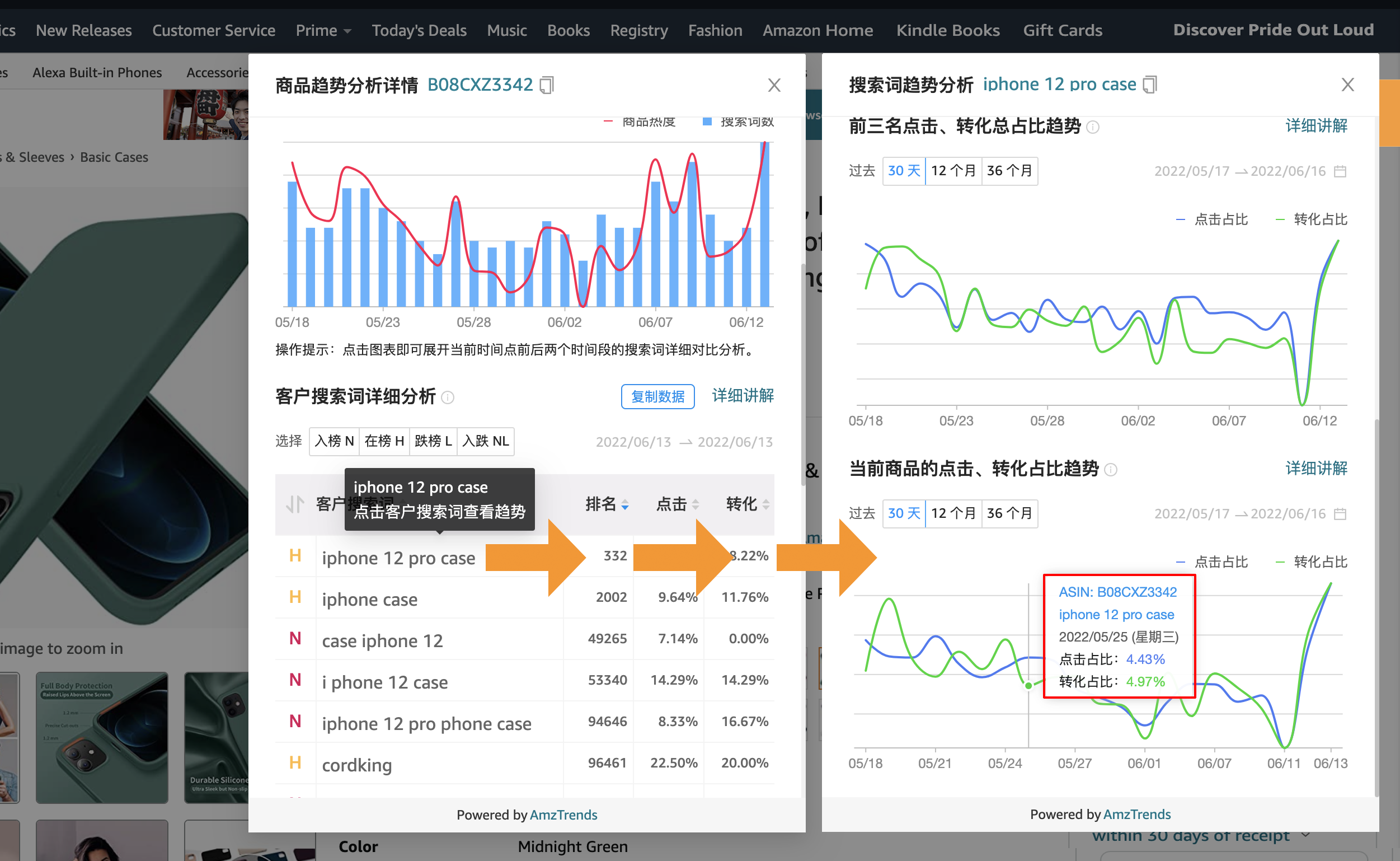The height and width of the screenshot is (861, 1400).
Task: Filter keywords by 入榜 N
Action: (334, 441)
